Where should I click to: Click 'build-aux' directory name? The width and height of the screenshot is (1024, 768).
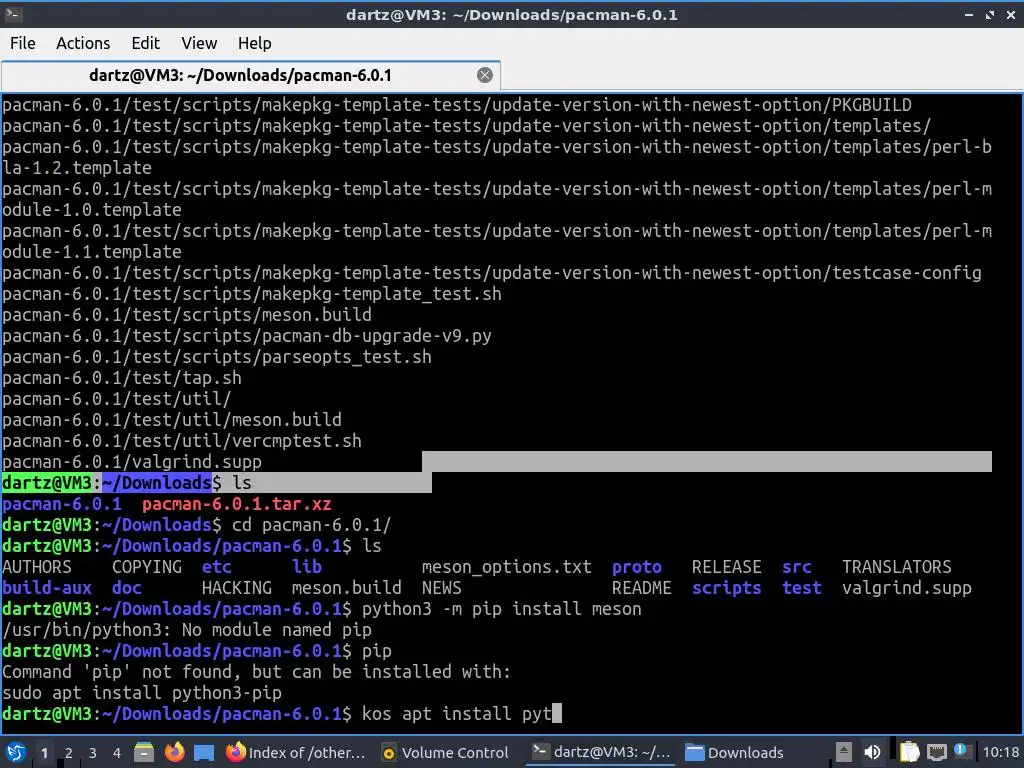(47, 588)
